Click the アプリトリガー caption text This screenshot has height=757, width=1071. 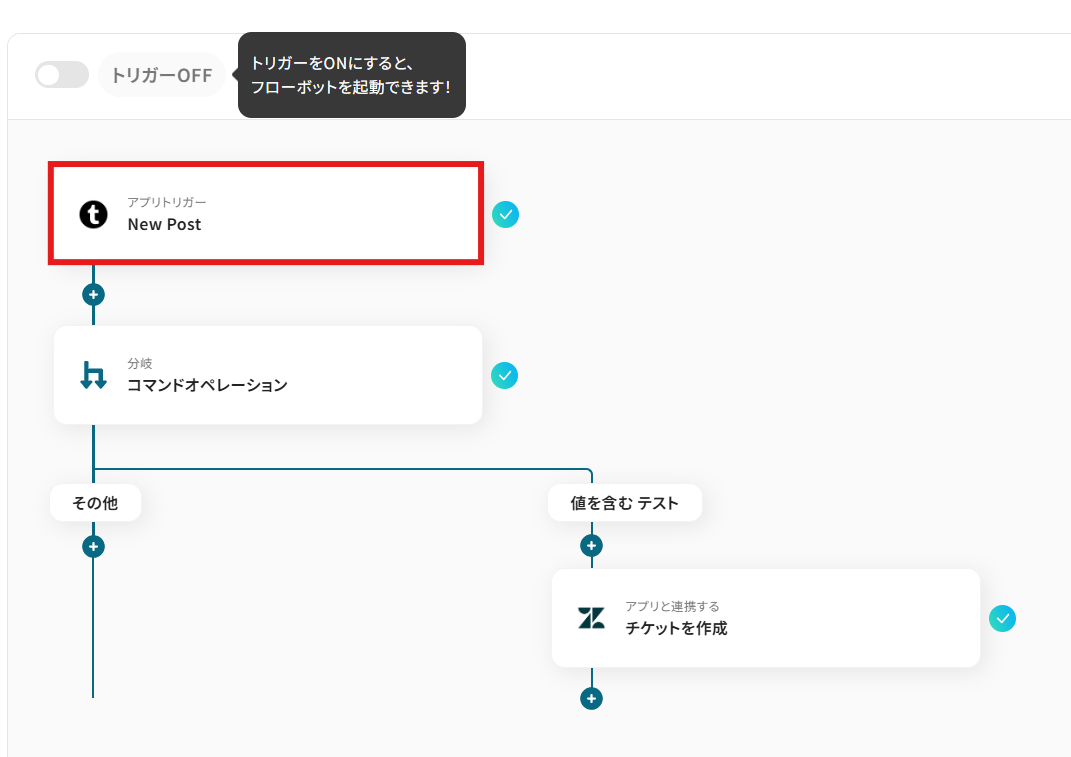click(x=167, y=202)
